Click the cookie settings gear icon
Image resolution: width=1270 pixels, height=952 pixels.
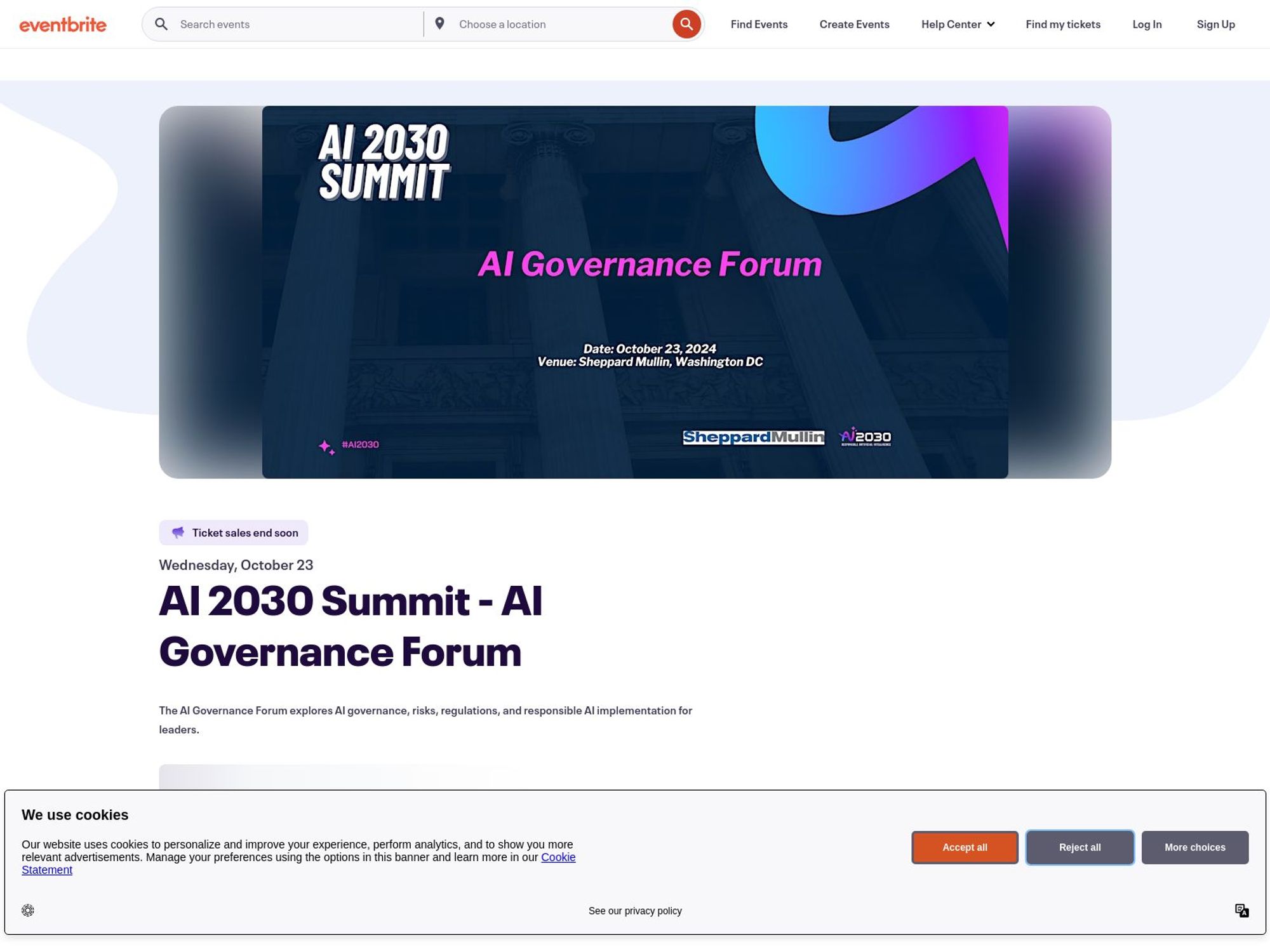tap(27, 910)
